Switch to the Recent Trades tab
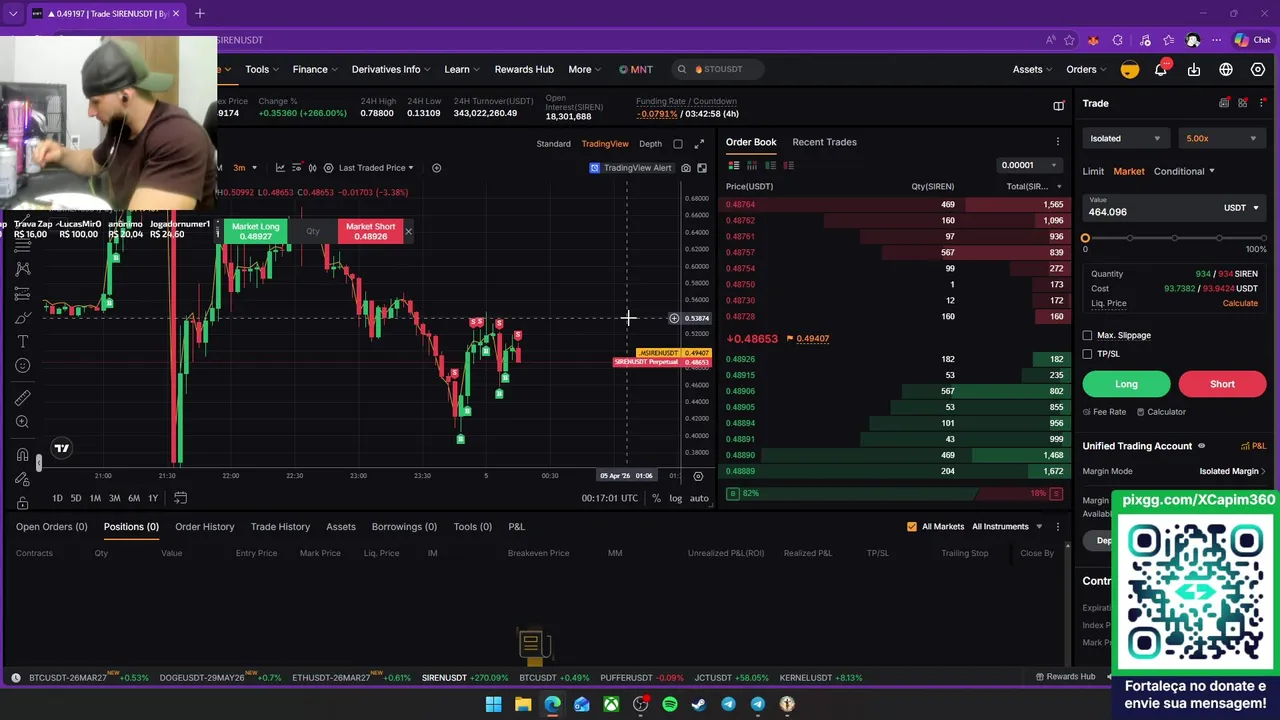This screenshot has height=720, width=1280. [824, 142]
